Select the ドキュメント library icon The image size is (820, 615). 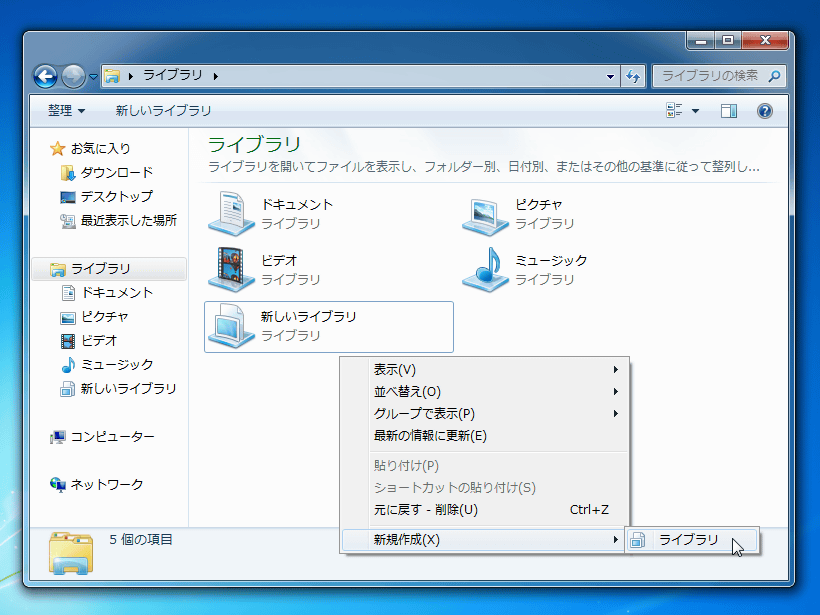pos(231,213)
